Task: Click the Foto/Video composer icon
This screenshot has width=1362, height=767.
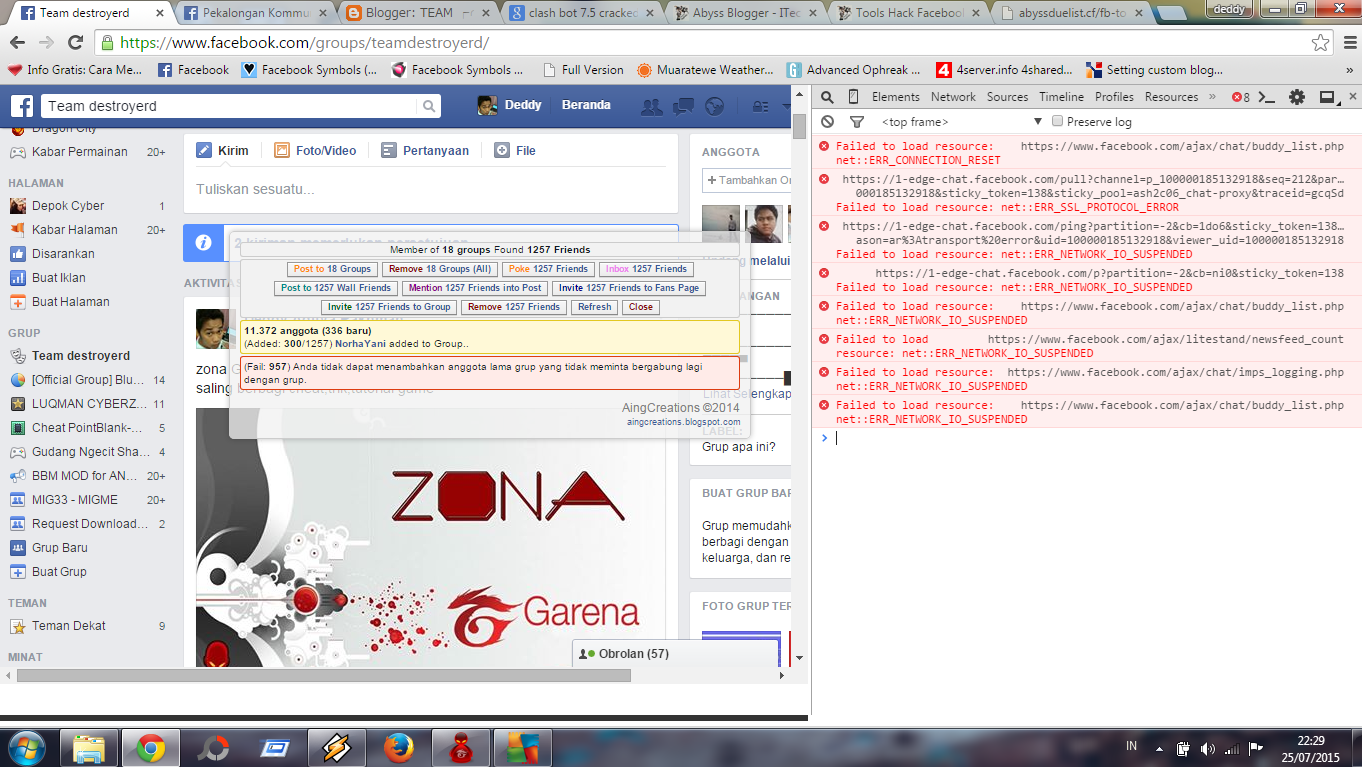Action: (282, 151)
